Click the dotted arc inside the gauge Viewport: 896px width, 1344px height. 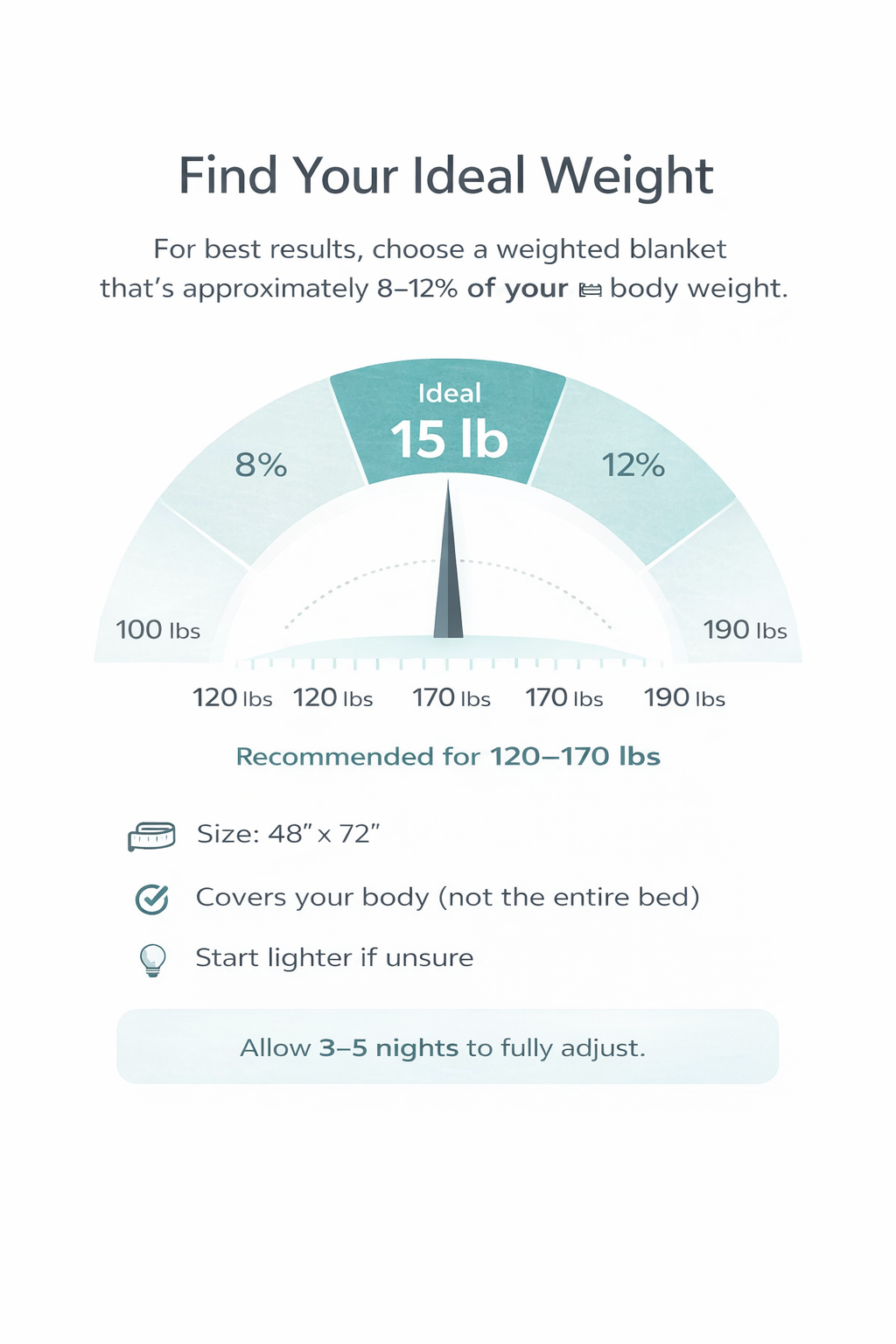click(x=350, y=578)
